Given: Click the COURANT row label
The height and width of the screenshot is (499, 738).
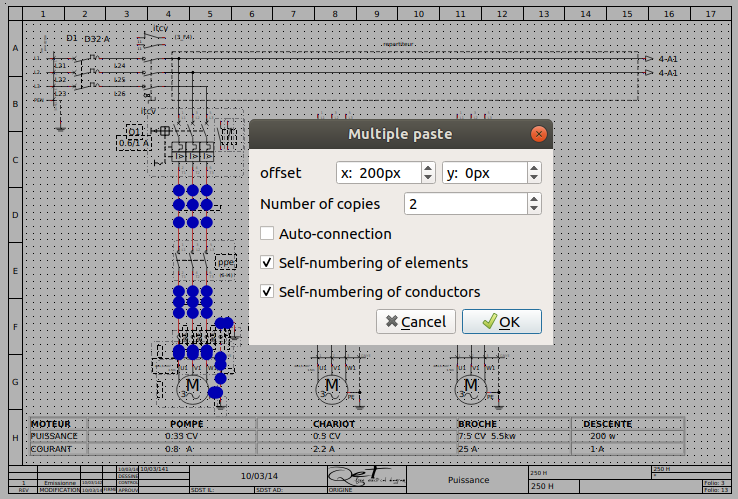Looking at the screenshot, I should pyautogui.click(x=51, y=449).
